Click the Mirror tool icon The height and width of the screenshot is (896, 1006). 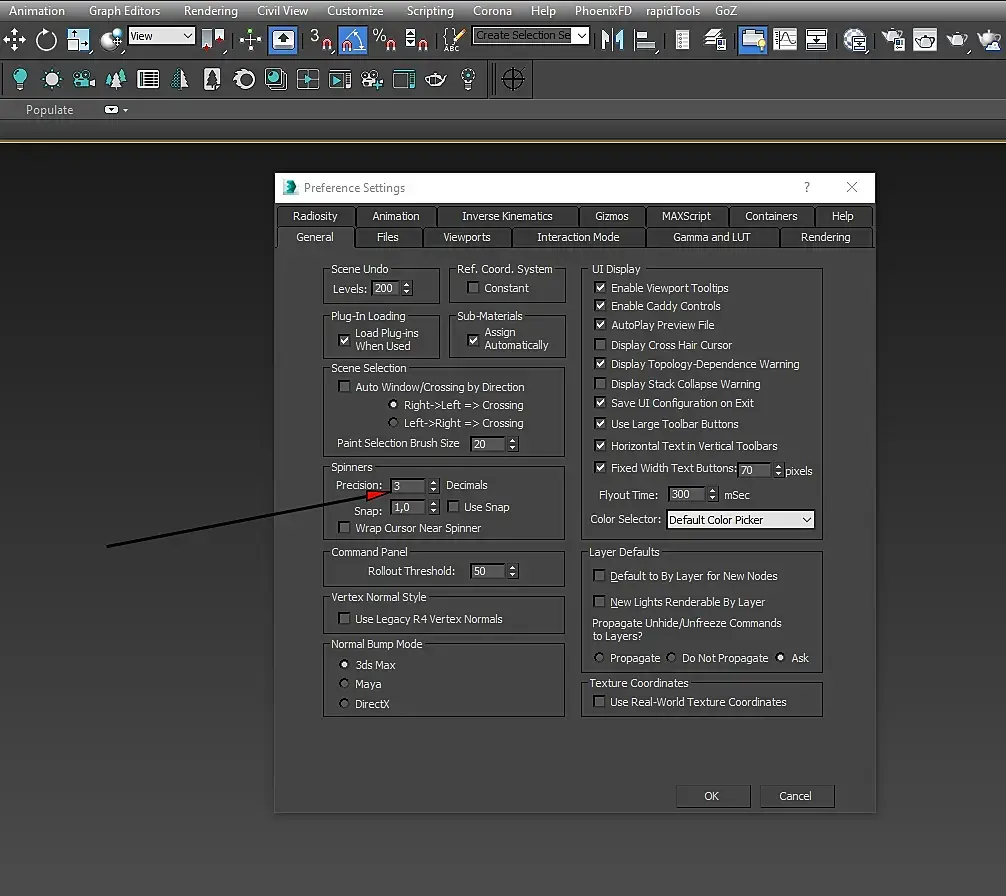pos(612,40)
